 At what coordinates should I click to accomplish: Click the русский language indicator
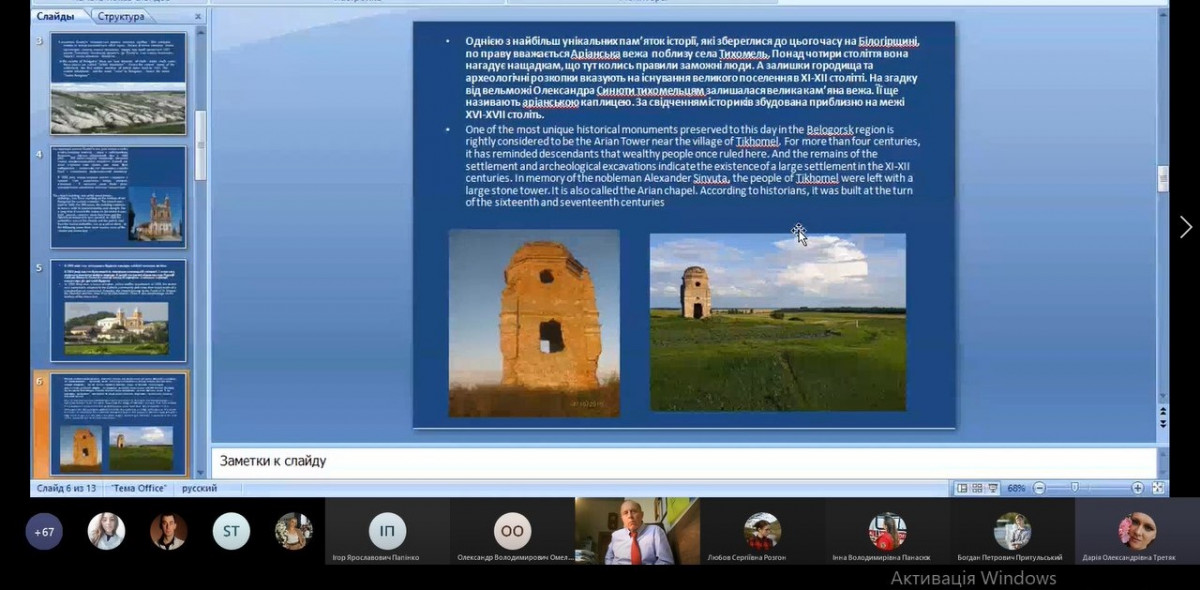coord(199,488)
